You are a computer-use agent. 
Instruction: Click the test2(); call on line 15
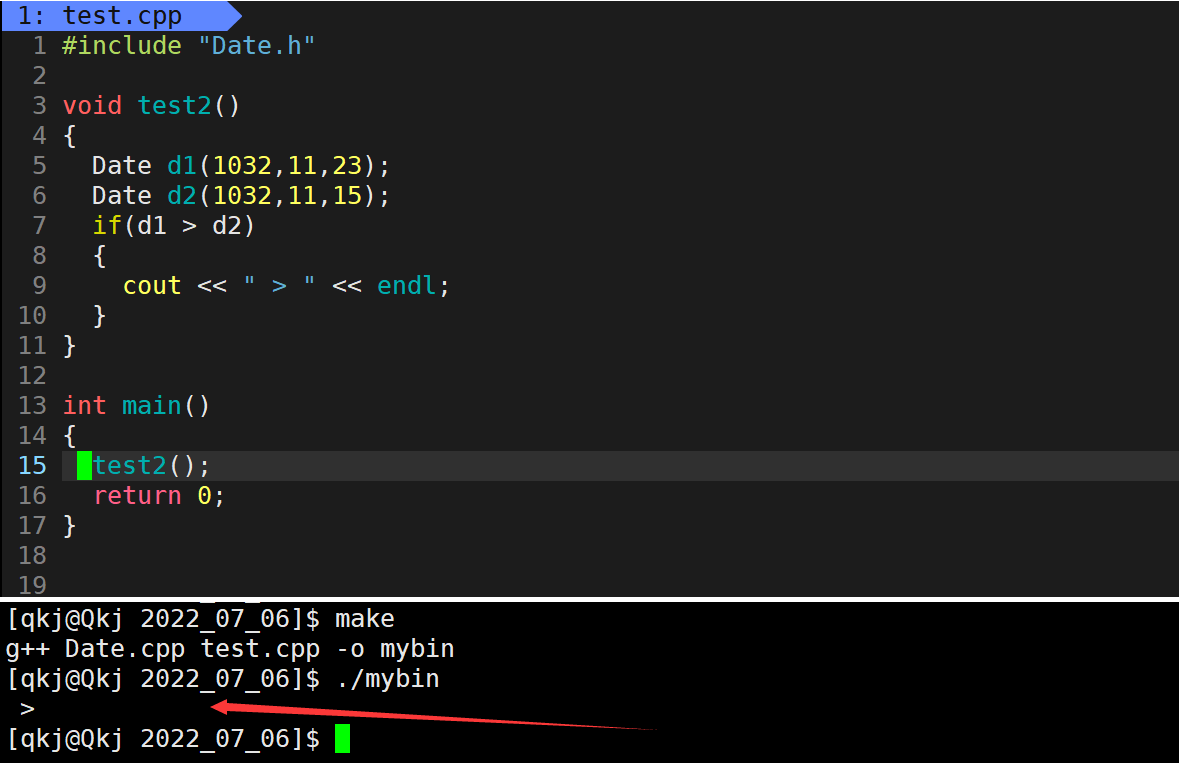coord(151,466)
